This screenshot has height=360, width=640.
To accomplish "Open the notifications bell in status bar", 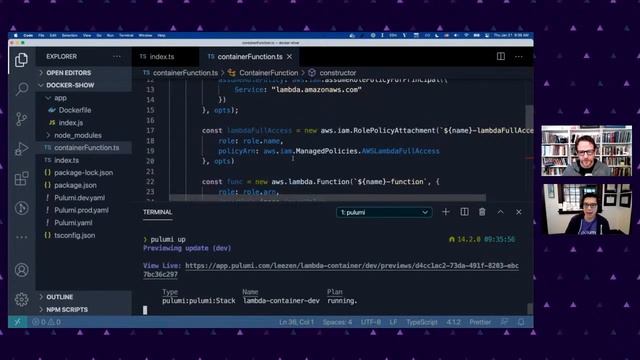I will click(x=521, y=322).
